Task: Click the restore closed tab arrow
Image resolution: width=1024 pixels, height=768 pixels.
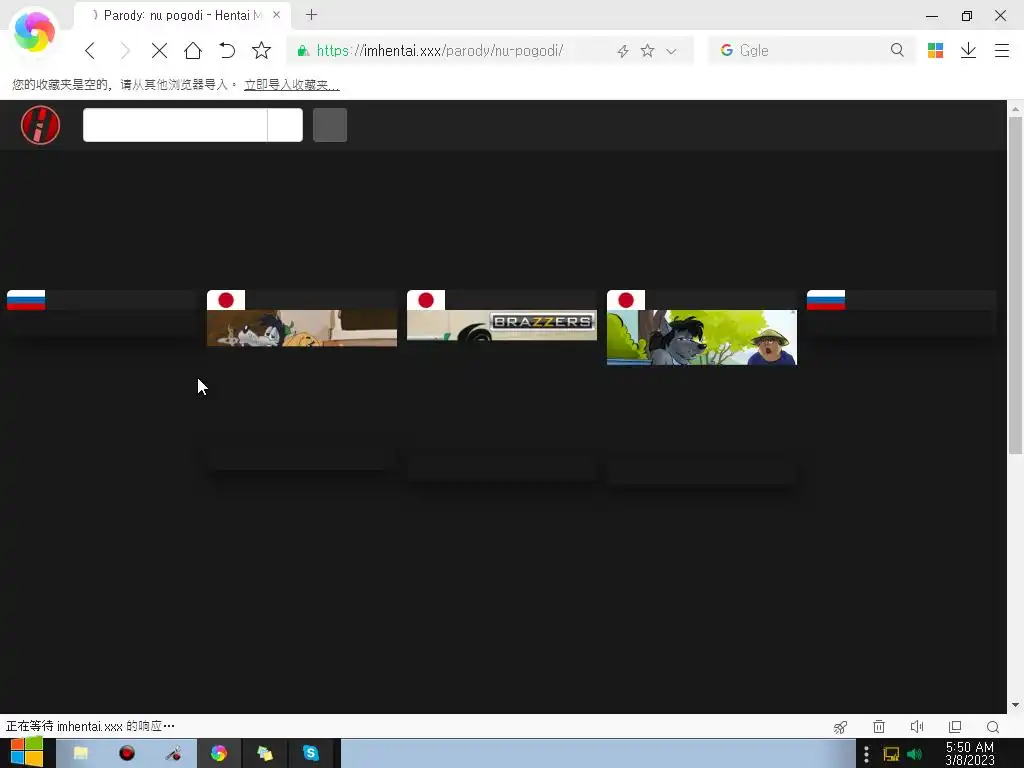Action: point(227,51)
